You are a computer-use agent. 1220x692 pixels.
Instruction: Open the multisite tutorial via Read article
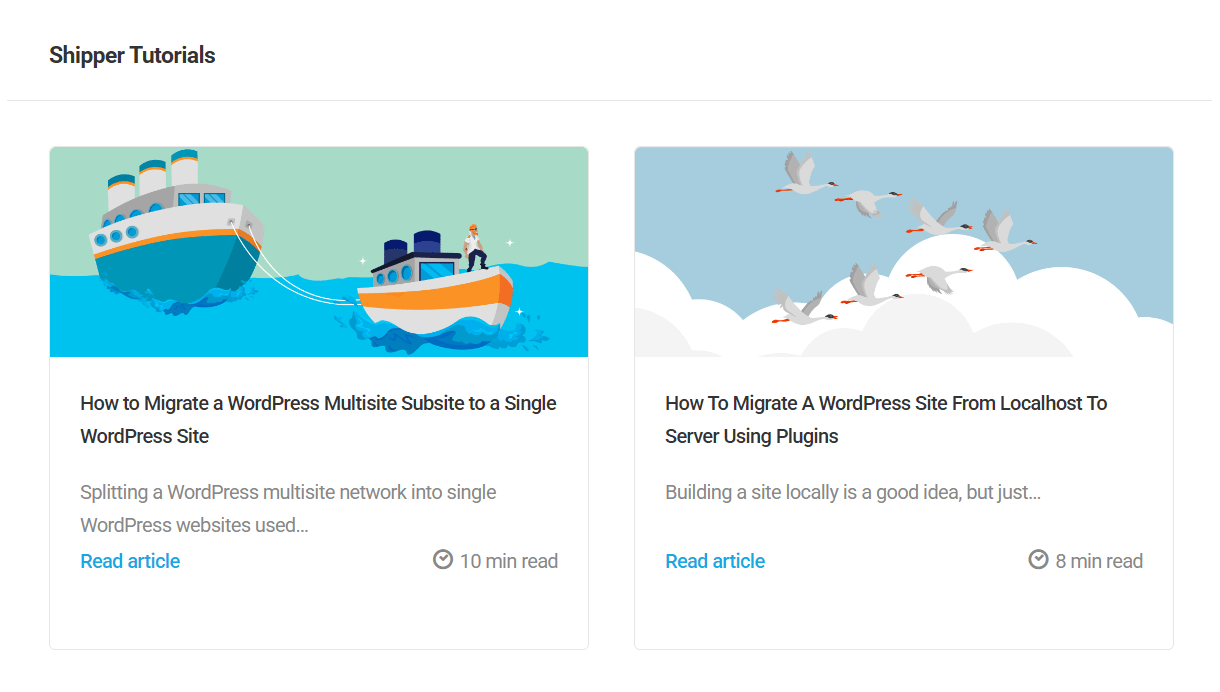(129, 561)
